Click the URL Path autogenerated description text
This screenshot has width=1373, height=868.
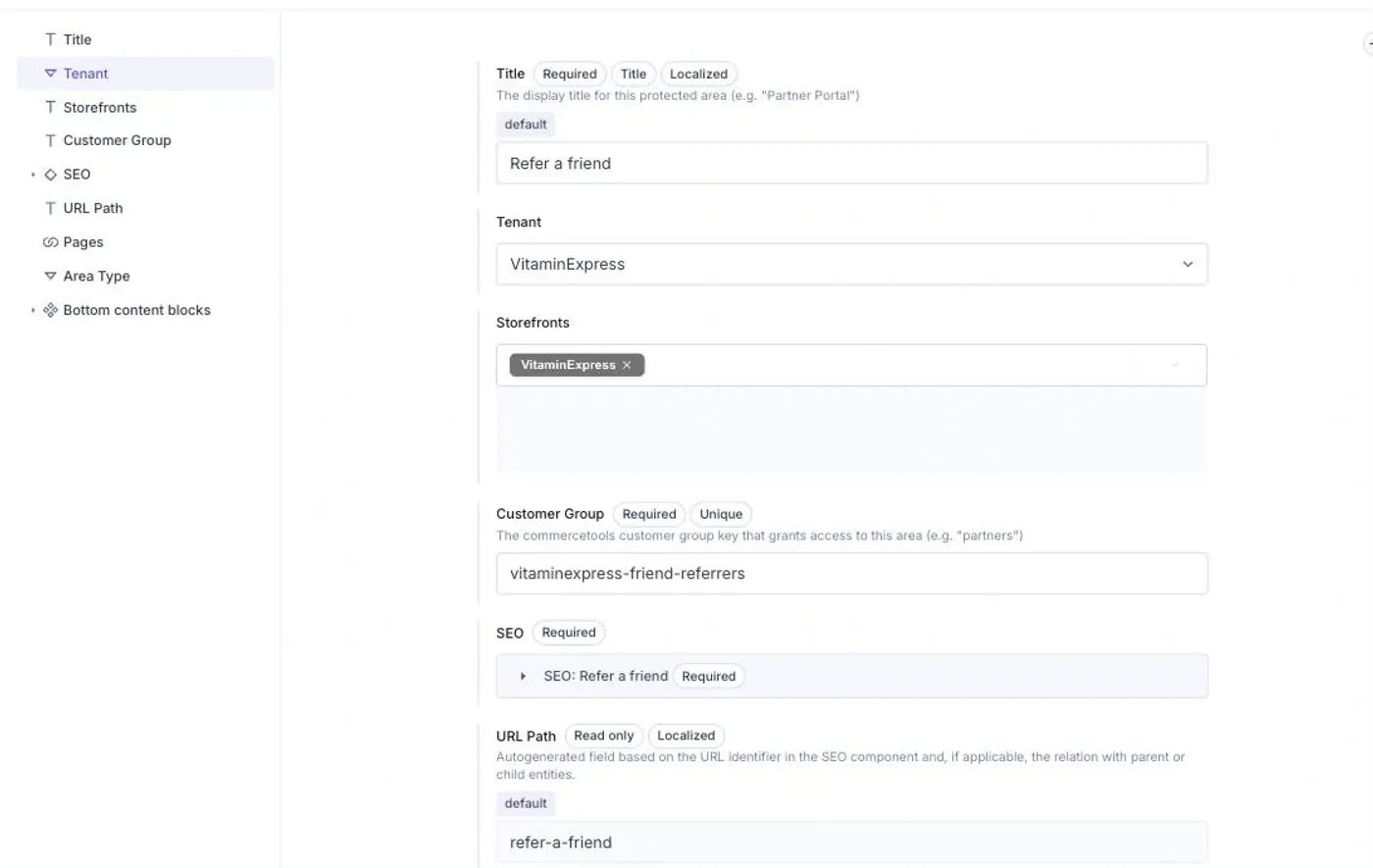point(840,765)
